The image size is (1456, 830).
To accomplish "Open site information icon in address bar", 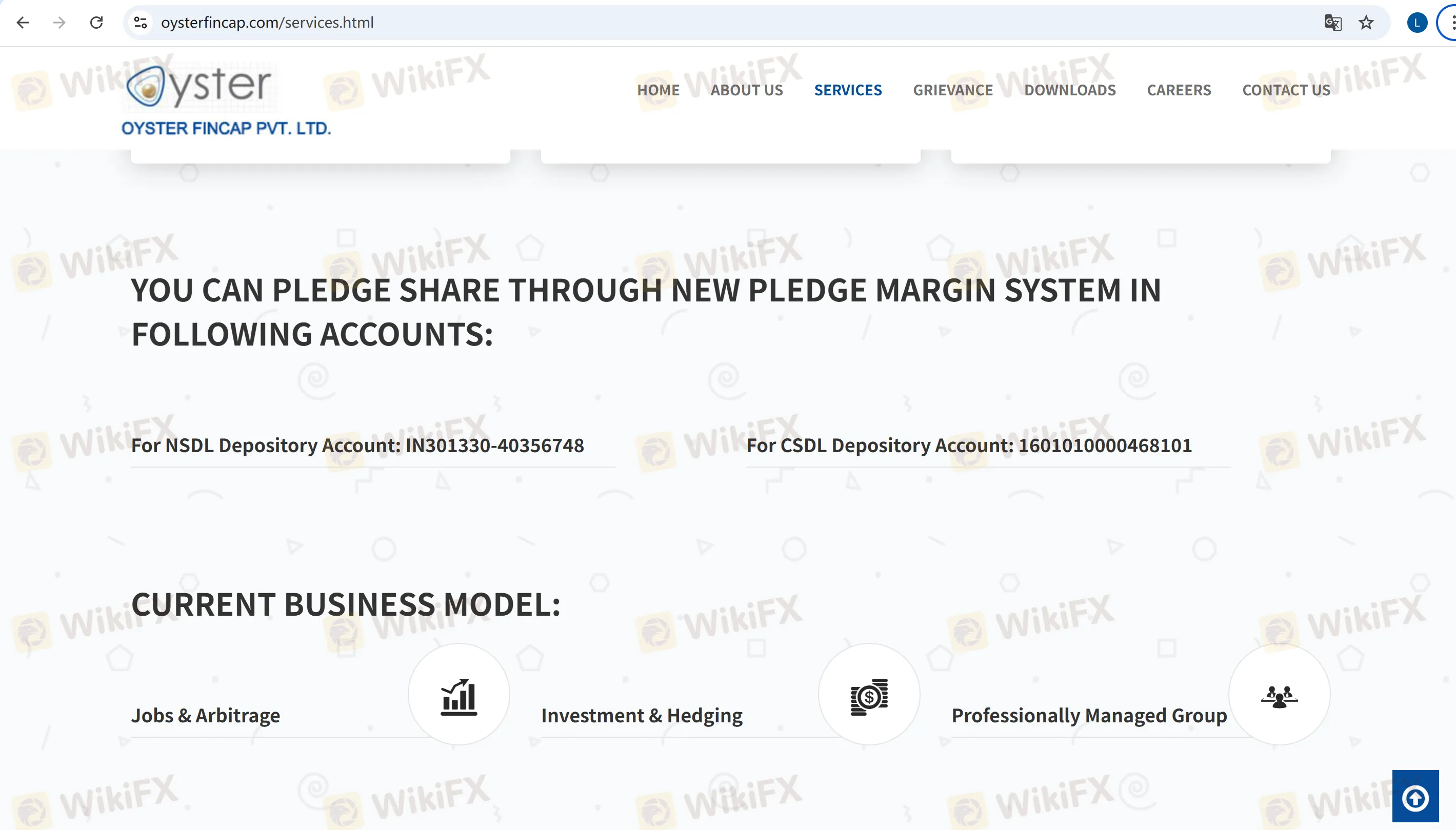I will [140, 23].
